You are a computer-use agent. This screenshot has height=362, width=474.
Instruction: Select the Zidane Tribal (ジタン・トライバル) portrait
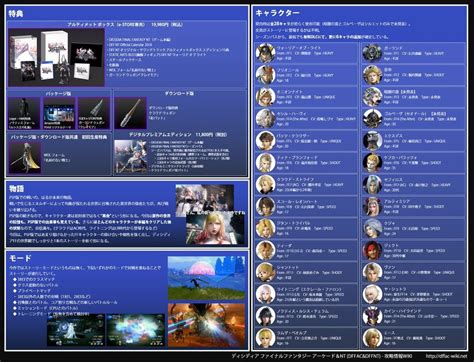pyautogui.click(x=265, y=228)
